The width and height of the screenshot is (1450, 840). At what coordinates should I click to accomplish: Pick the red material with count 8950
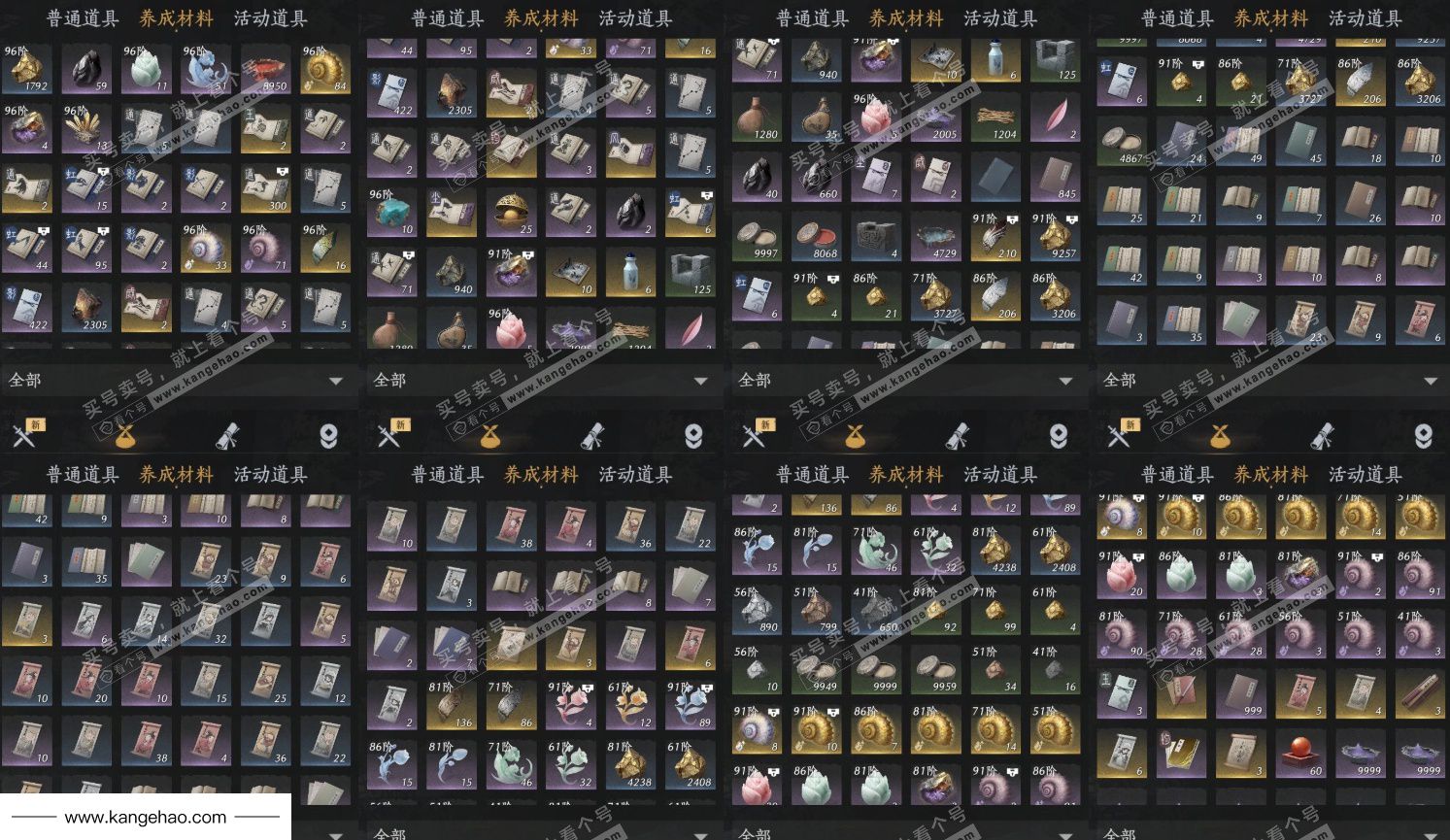266,68
